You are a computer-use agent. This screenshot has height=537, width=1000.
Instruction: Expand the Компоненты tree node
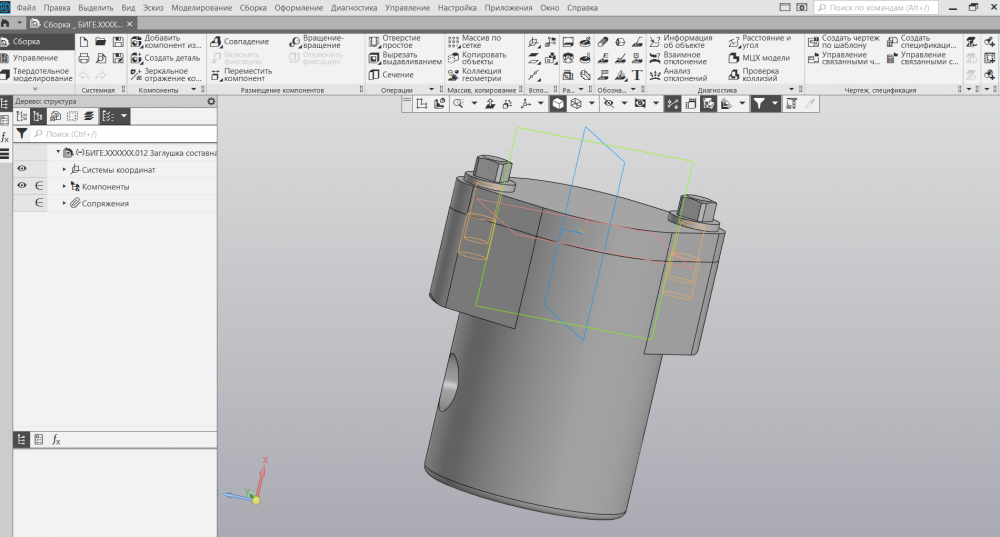(65, 187)
